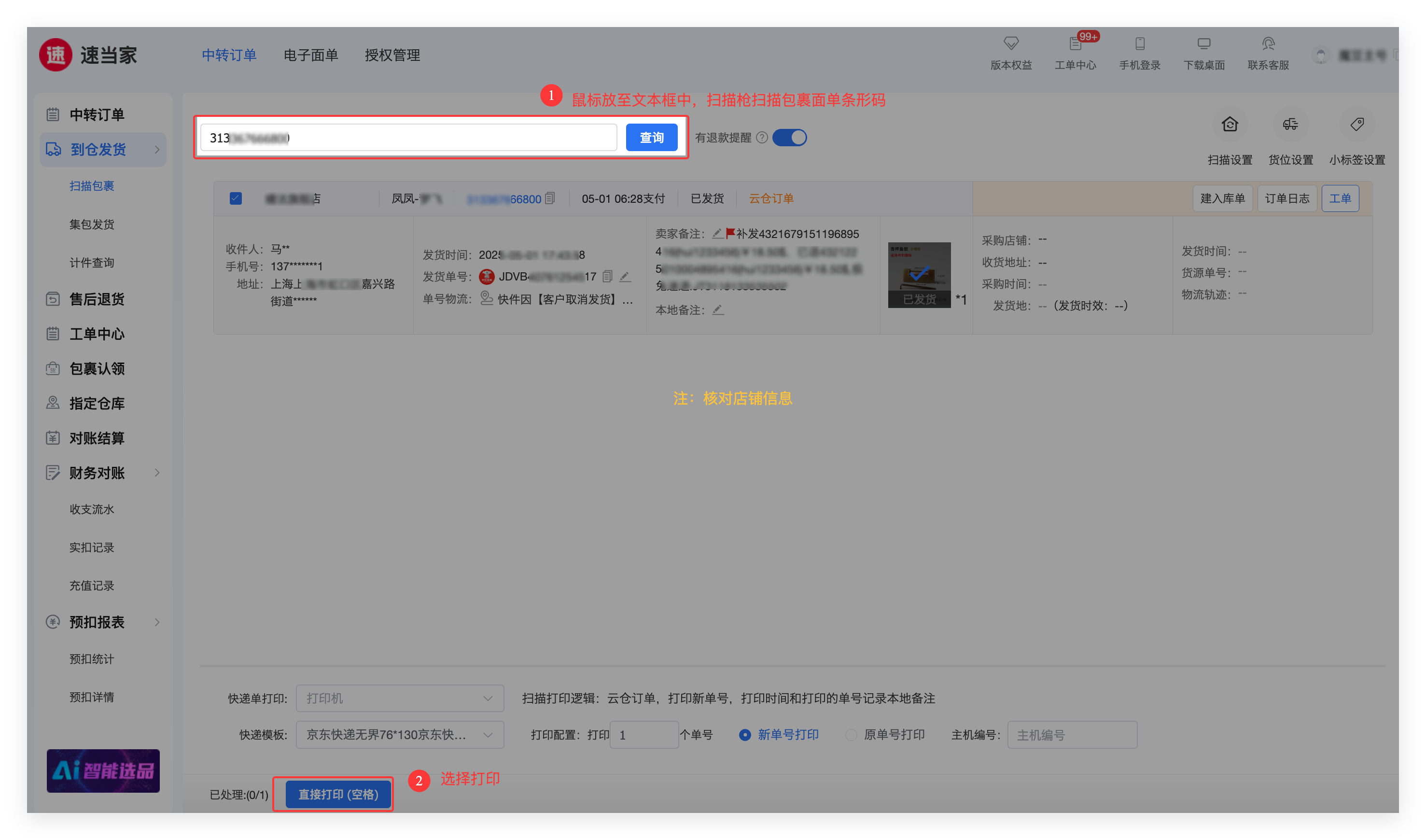Image resolution: width=1426 pixels, height=840 pixels.
Task: Select the 原单号打印 radio option
Action: (x=851, y=735)
